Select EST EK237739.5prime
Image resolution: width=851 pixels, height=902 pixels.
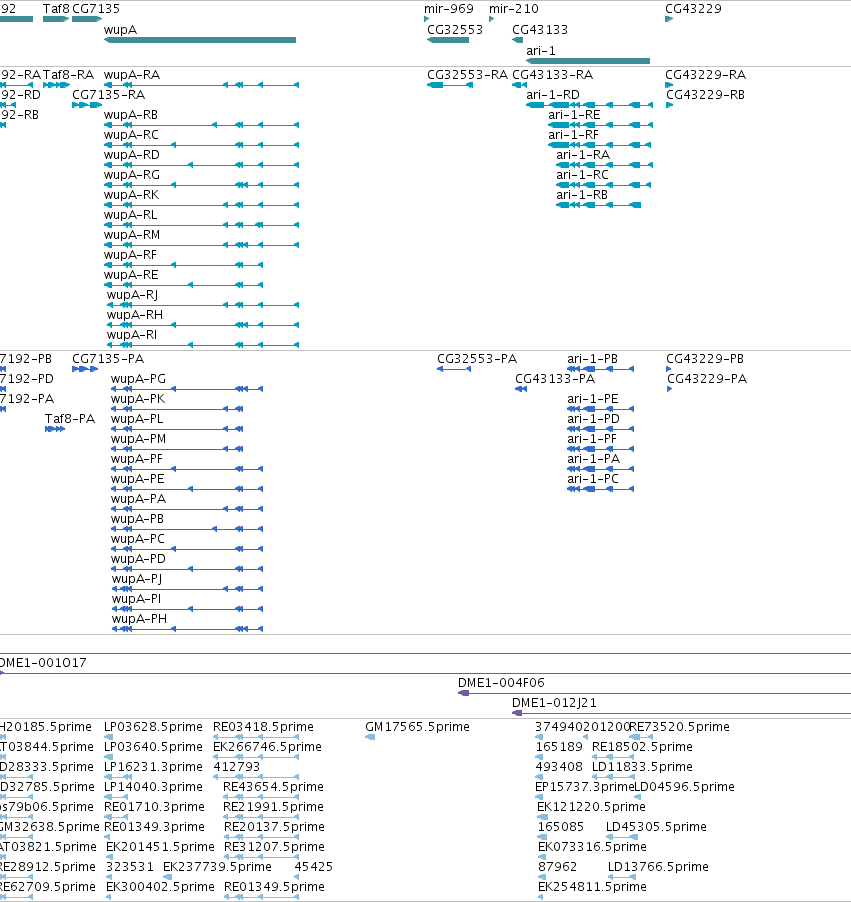click(x=217, y=866)
